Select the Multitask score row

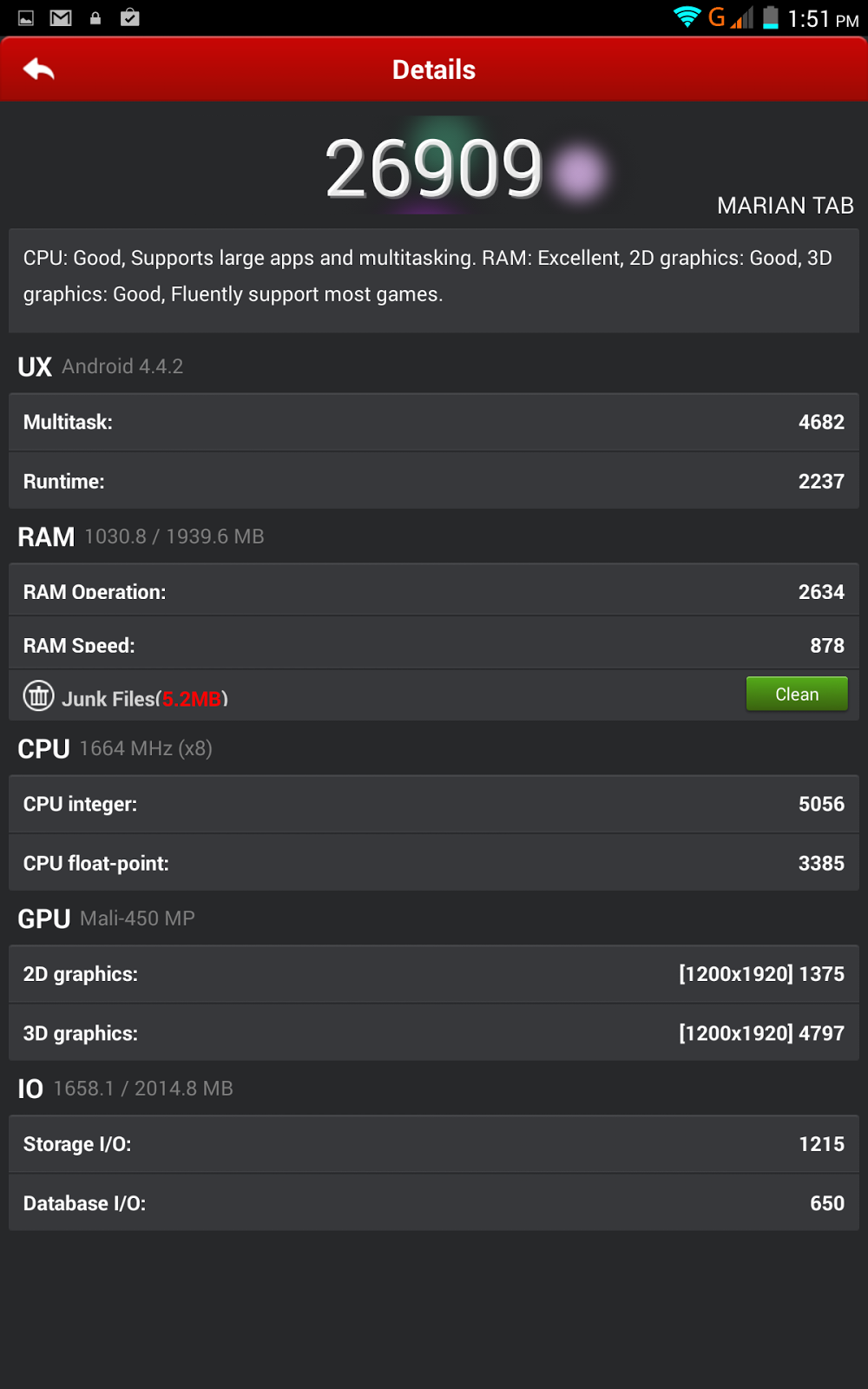tap(434, 422)
